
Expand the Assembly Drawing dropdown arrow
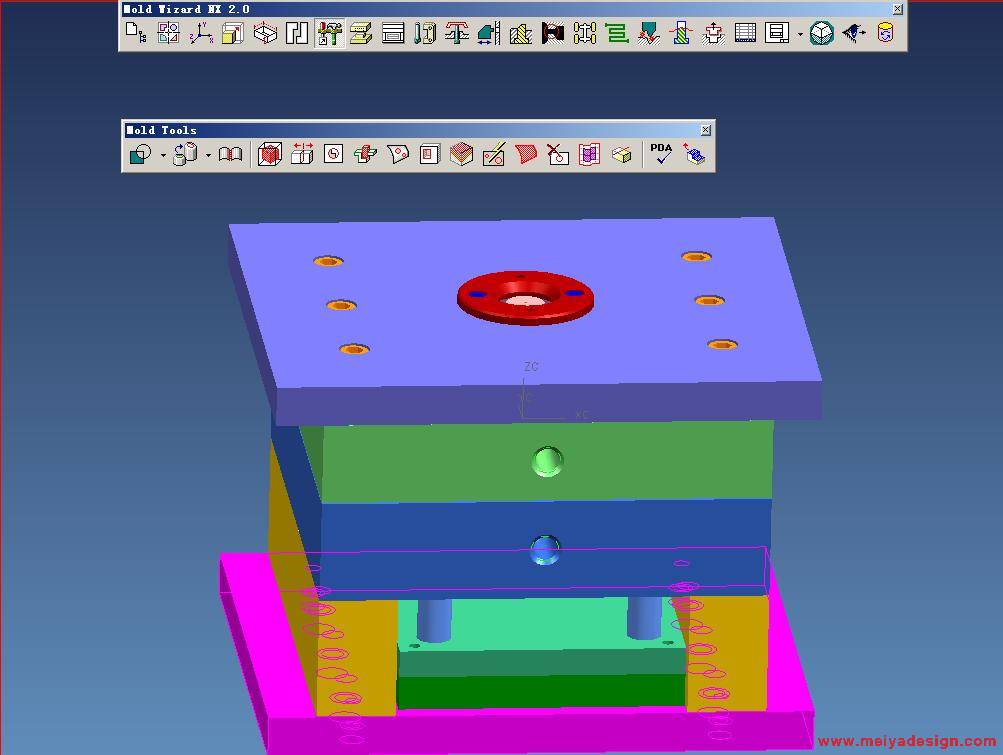click(800, 35)
